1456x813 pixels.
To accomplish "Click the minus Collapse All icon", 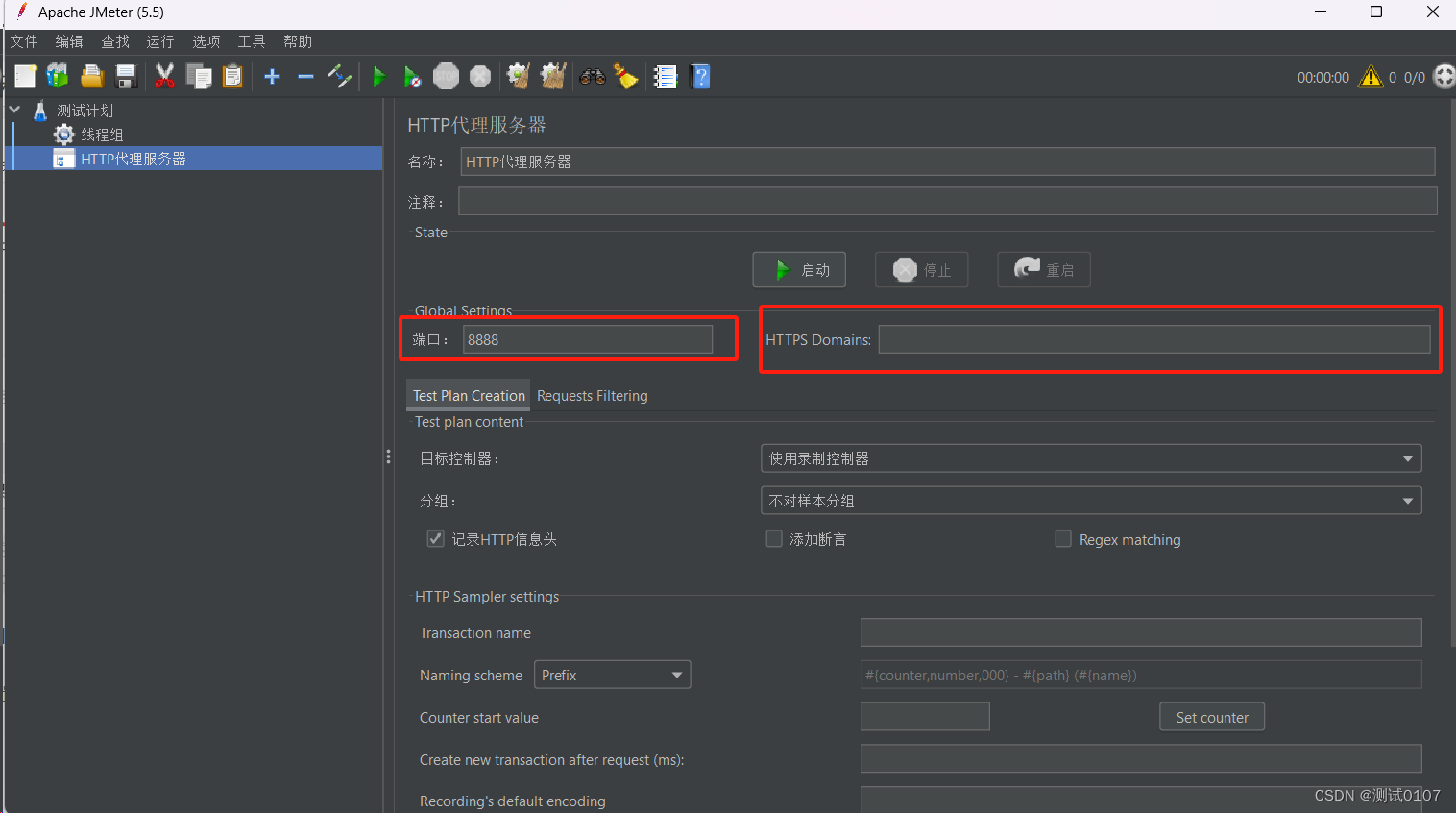I will (x=305, y=77).
